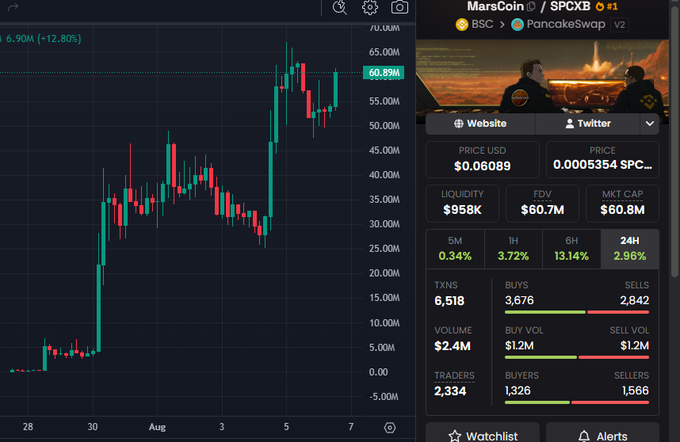This screenshot has width=680, height=442.
Task: Click the FDV $60.7M box
Action: point(542,203)
